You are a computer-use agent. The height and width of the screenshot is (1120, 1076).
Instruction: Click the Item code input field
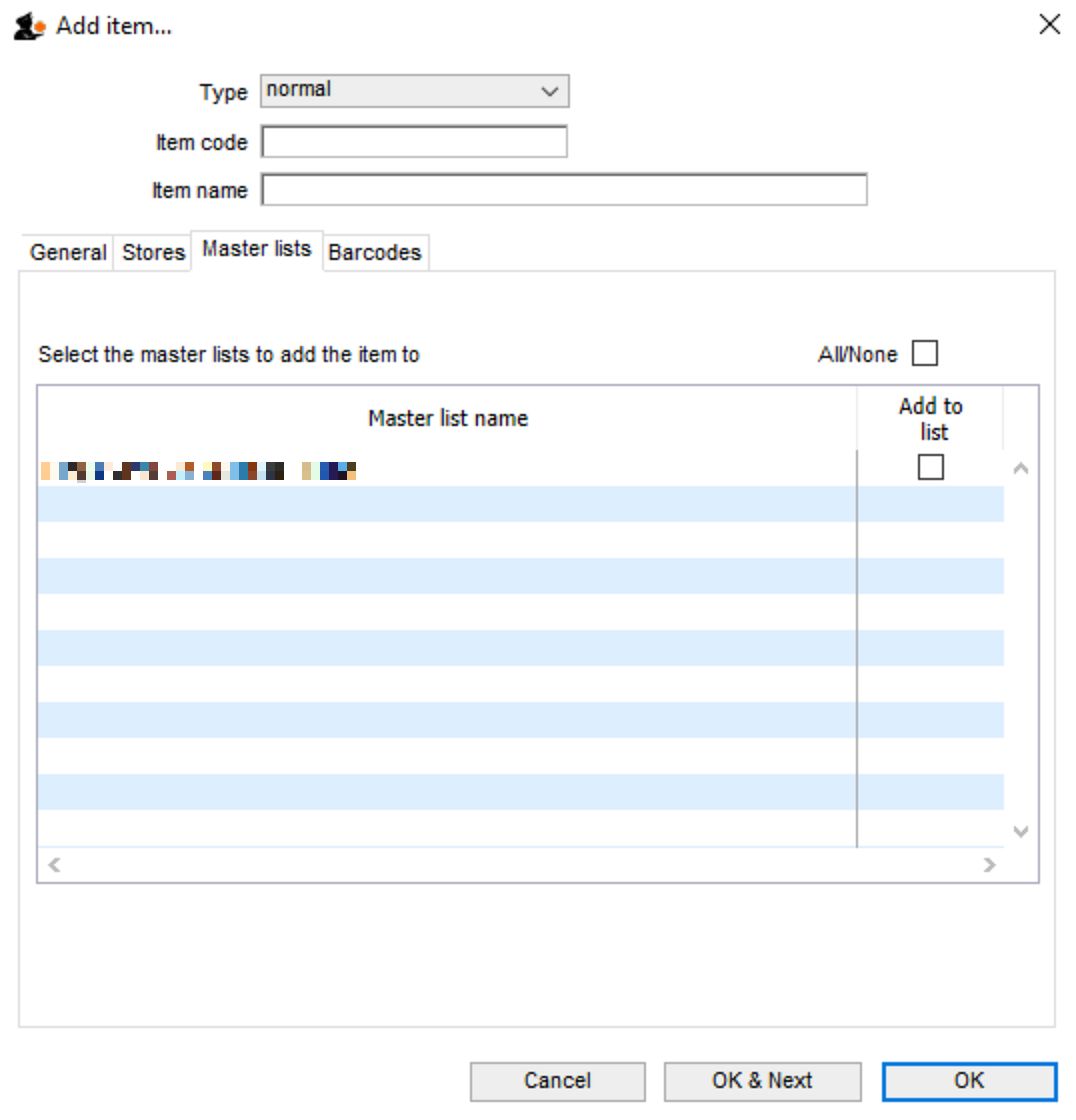414,142
